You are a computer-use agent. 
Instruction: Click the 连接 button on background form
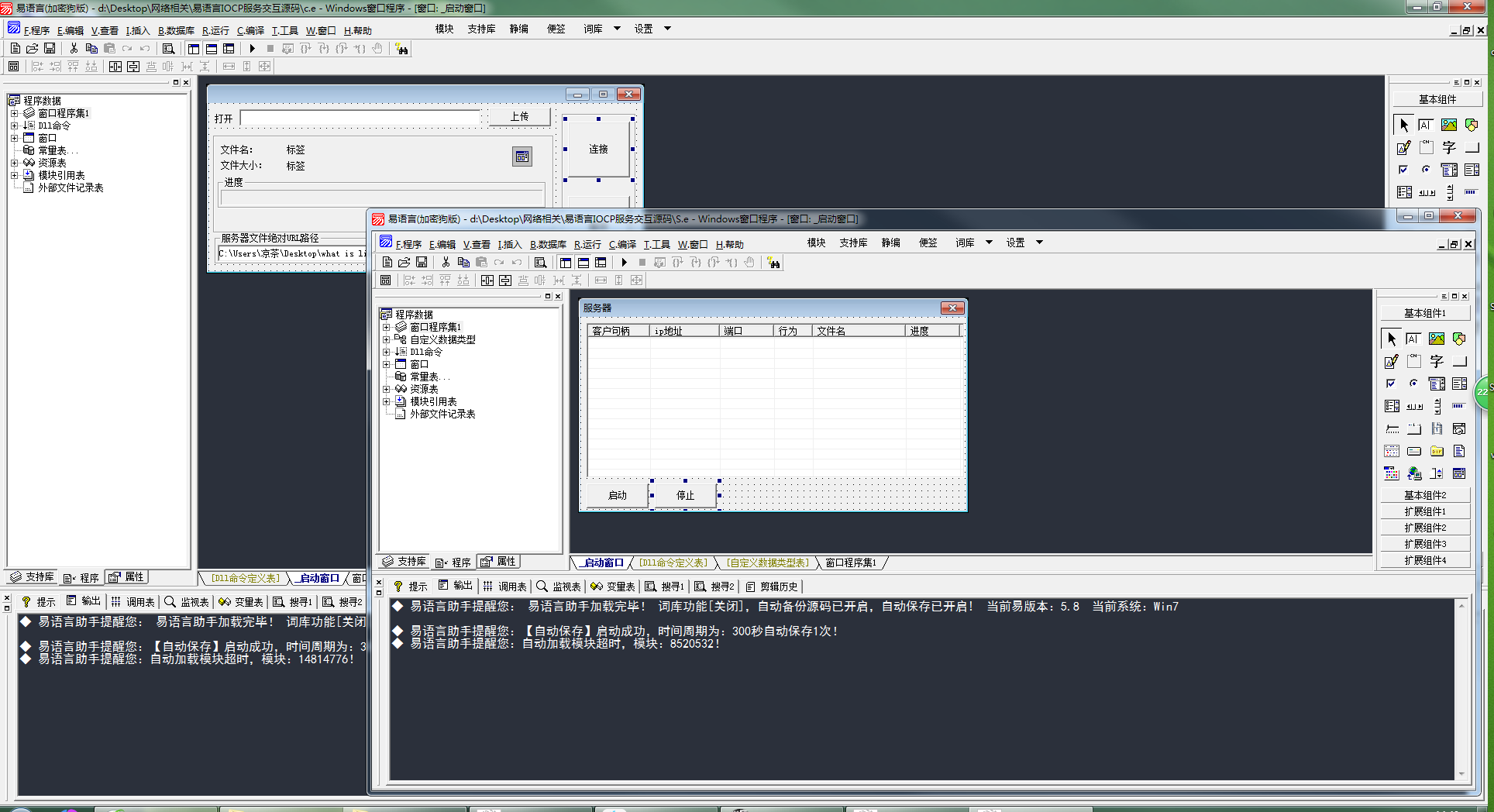point(598,149)
